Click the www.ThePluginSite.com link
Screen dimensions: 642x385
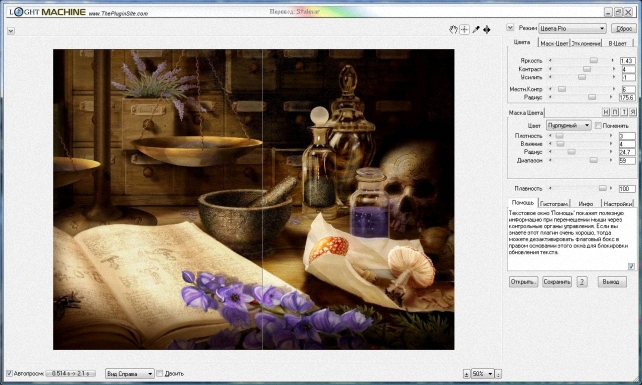pyautogui.click(x=118, y=14)
